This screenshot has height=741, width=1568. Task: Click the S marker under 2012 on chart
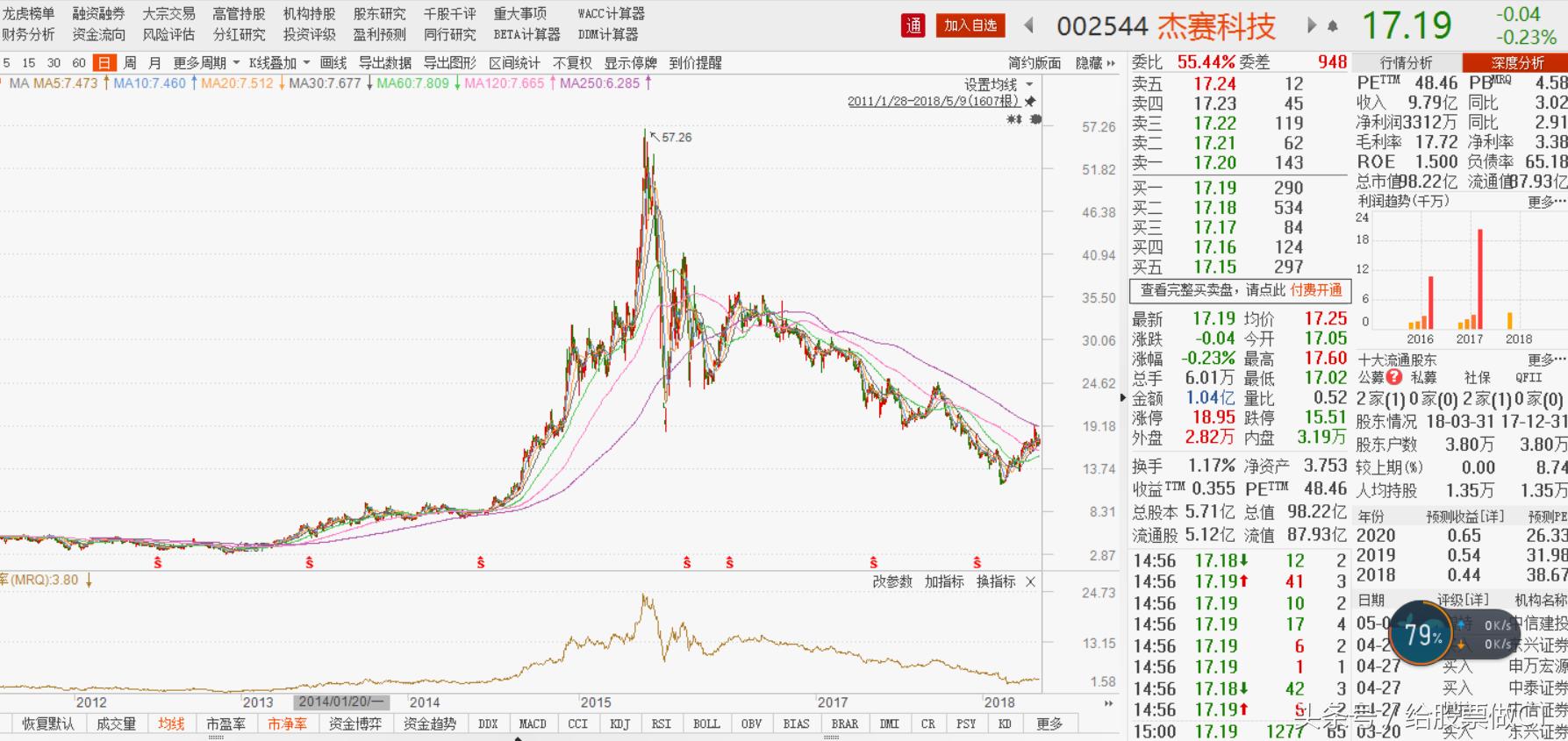(158, 562)
